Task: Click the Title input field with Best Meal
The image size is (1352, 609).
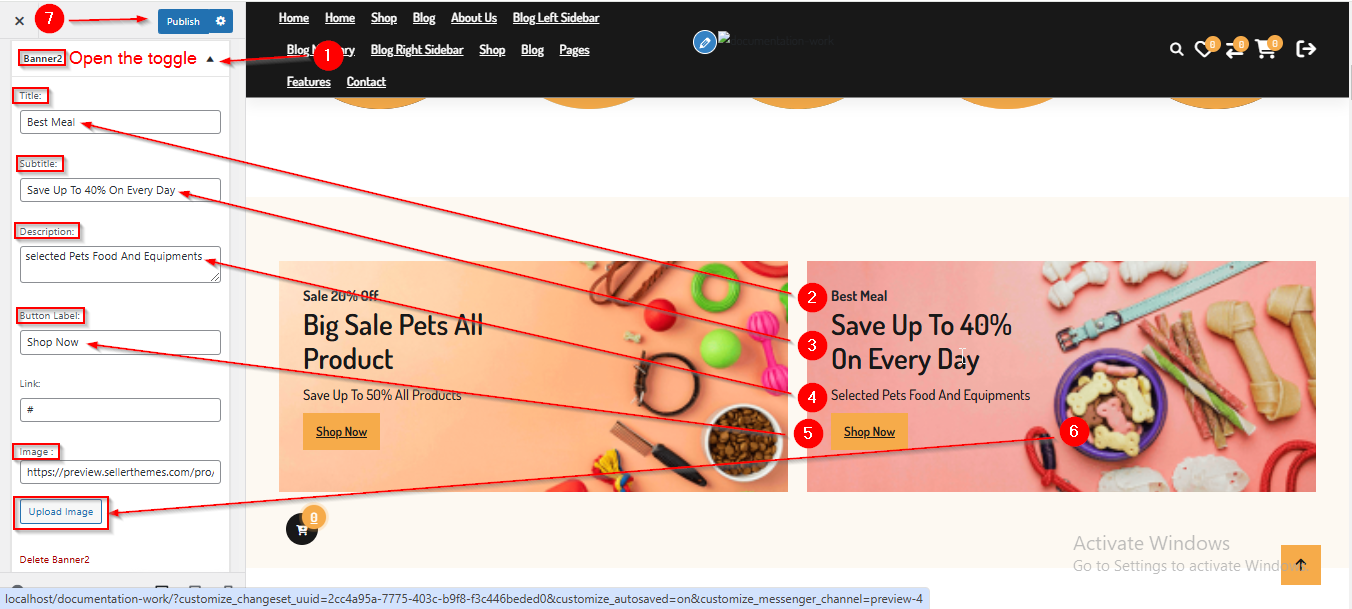Action: pyautogui.click(x=120, y=122)
